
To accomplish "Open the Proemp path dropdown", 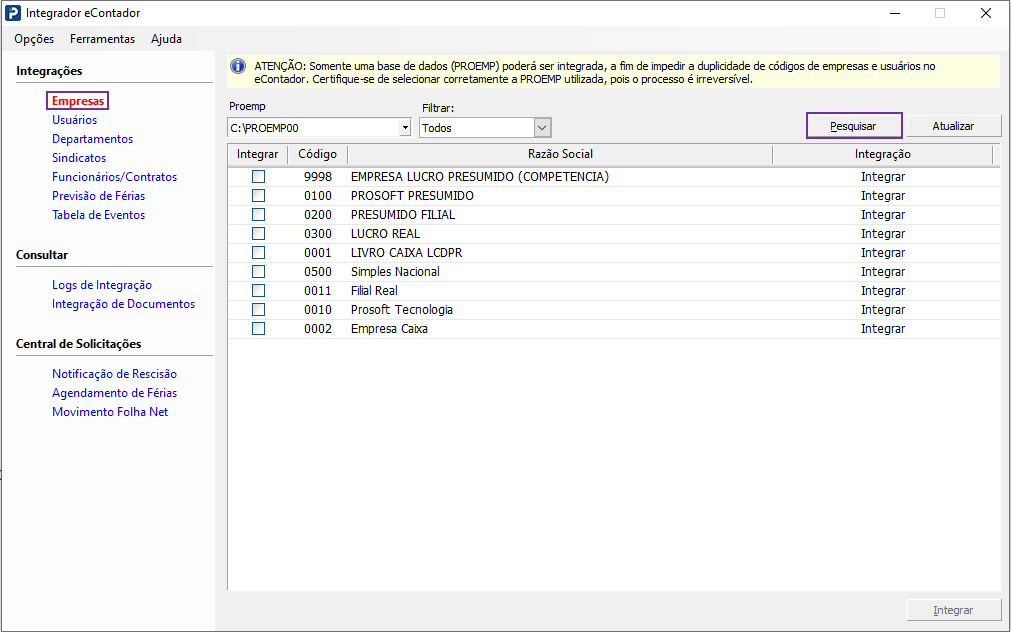I will (404, 128).
